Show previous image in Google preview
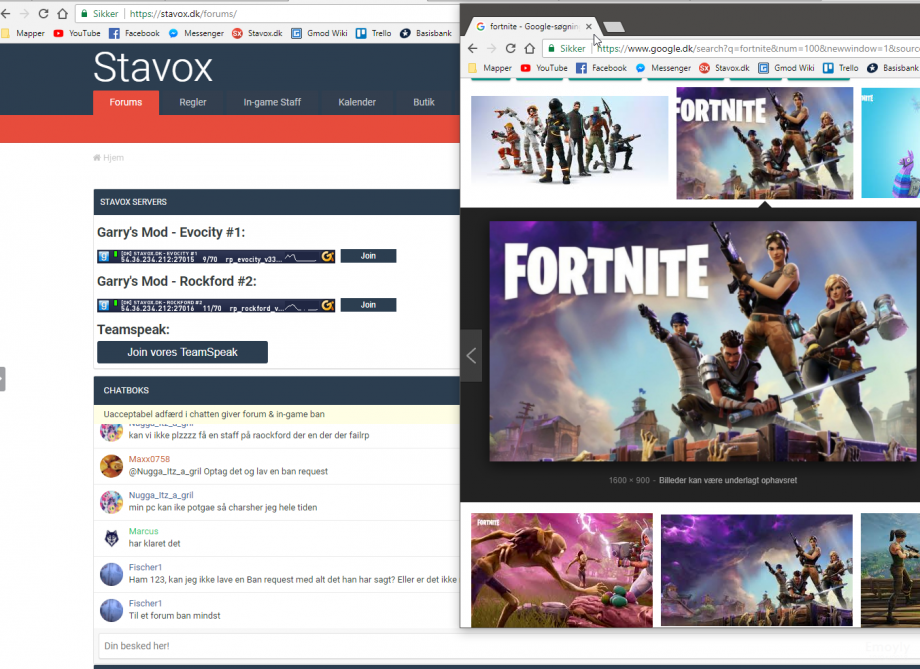Screen dimensions: 920x669 point(471,356)
